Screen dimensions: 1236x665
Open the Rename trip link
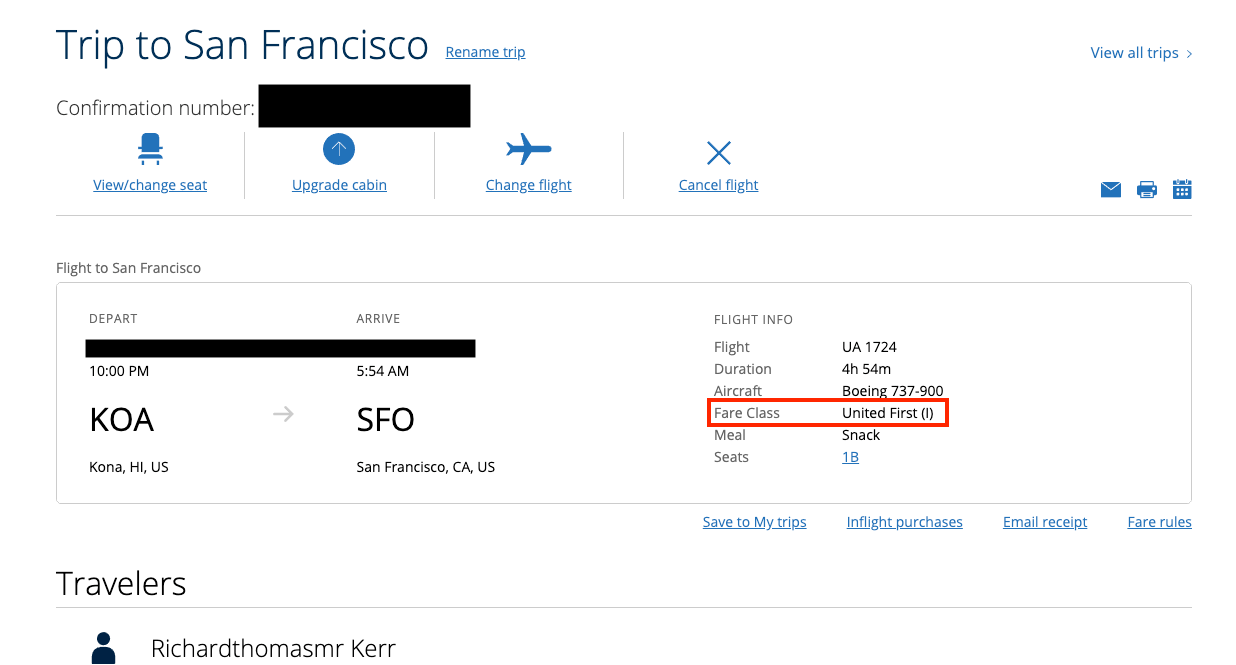click(x=485, y=52)
